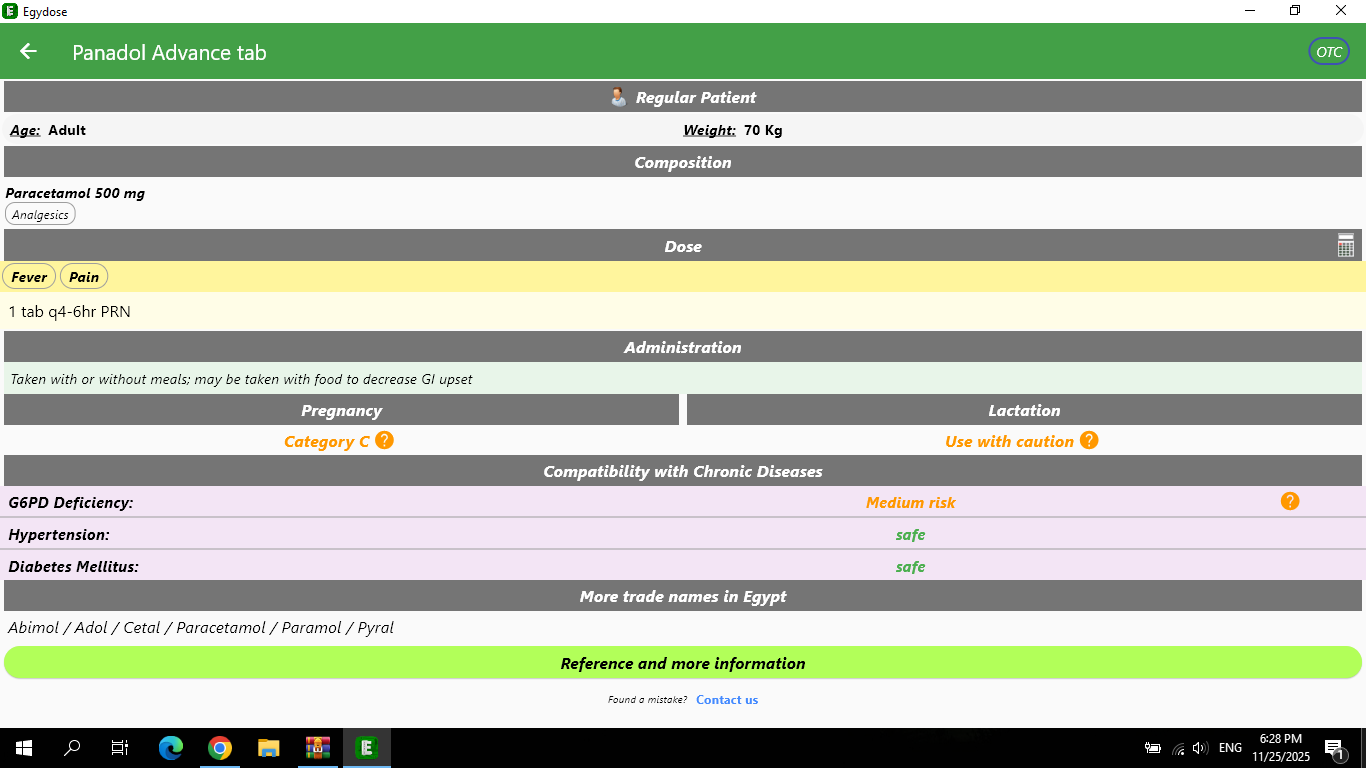Screen dimensions: 1366x768
Task: Click the G6PD Deficiency help icon
Action: click(x=1289, y=502)
